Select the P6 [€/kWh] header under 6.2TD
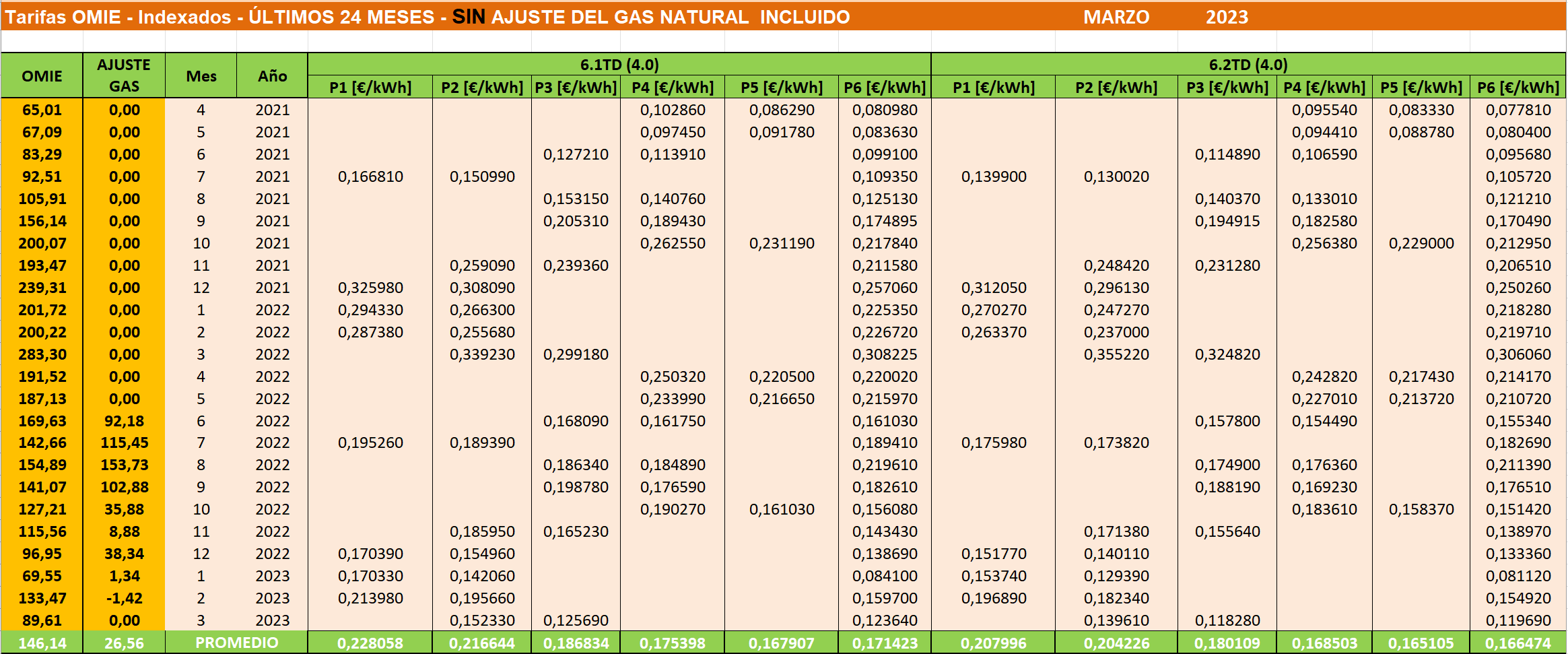The width and height of the screenshot is (1568, 654). [1518, 88]
